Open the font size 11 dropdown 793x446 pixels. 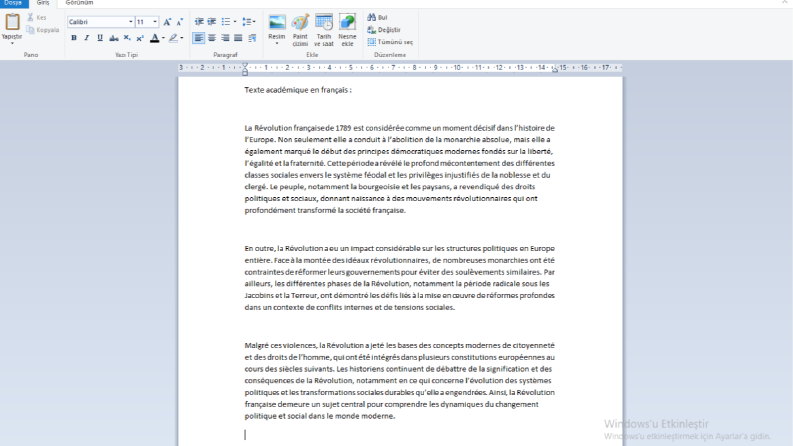click(155, 22)
